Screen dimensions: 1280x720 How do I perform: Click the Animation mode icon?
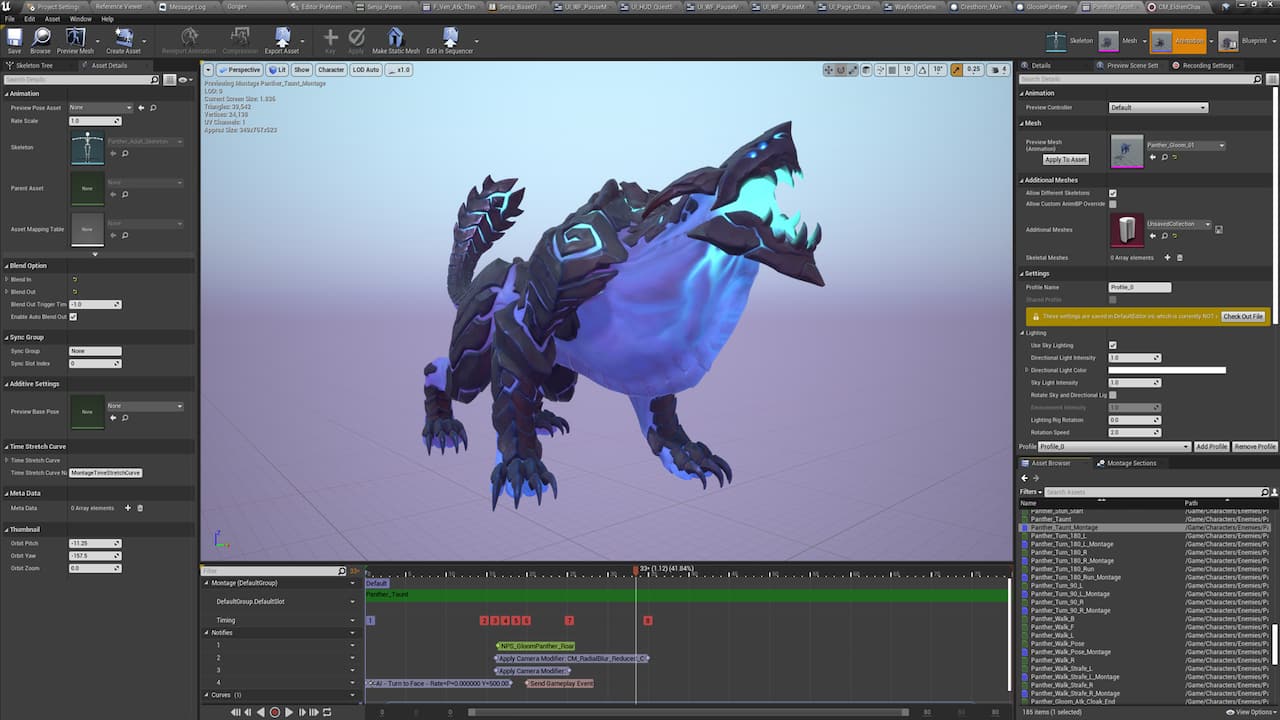click(x=1162, y=41)
